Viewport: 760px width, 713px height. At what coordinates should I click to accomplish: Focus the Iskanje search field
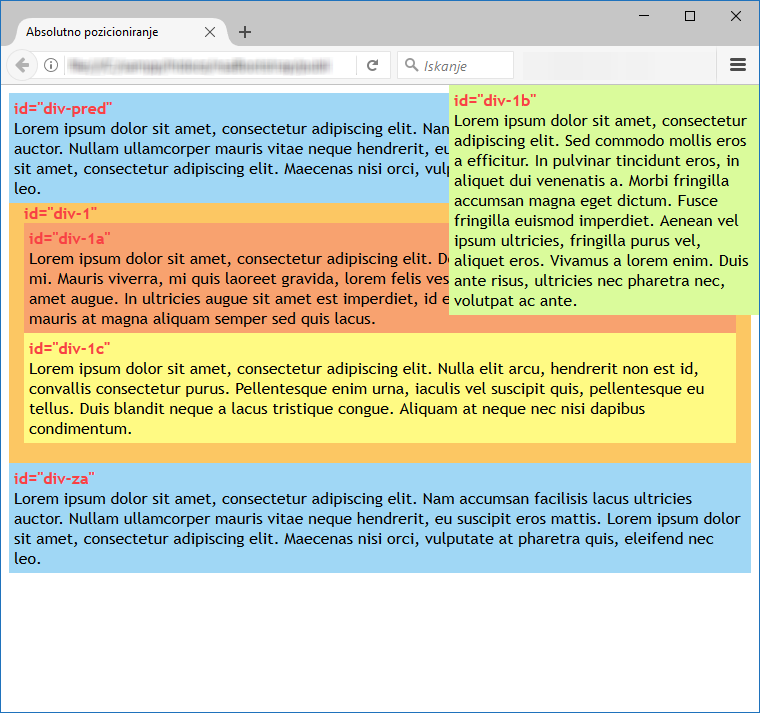coord(455,65)
